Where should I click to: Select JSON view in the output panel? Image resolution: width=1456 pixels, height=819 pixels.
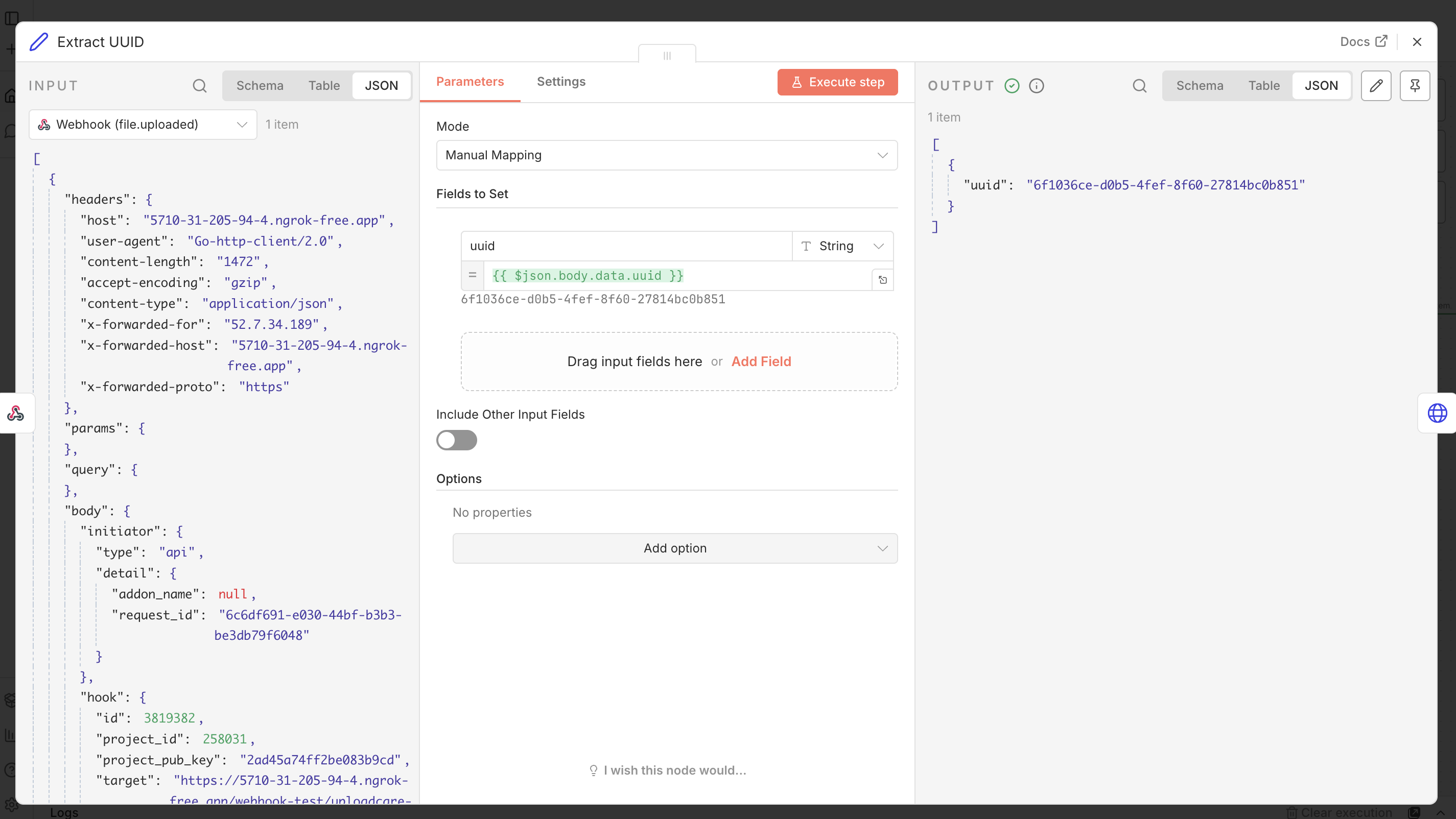[1321, 86]
